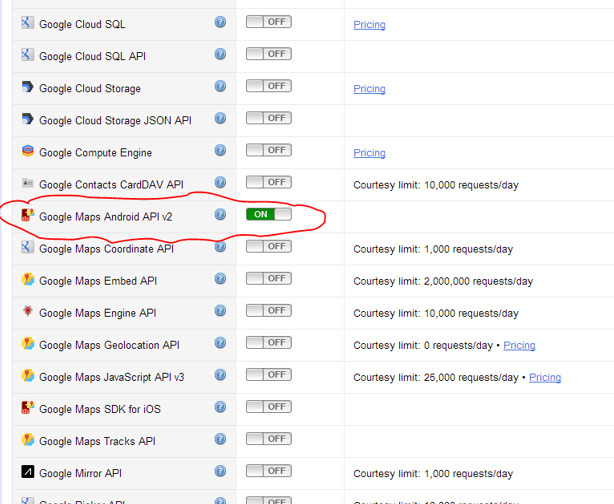Toggle Google Cloud Storage on
This screenshot has width=614, height=504.
point(269,86)
